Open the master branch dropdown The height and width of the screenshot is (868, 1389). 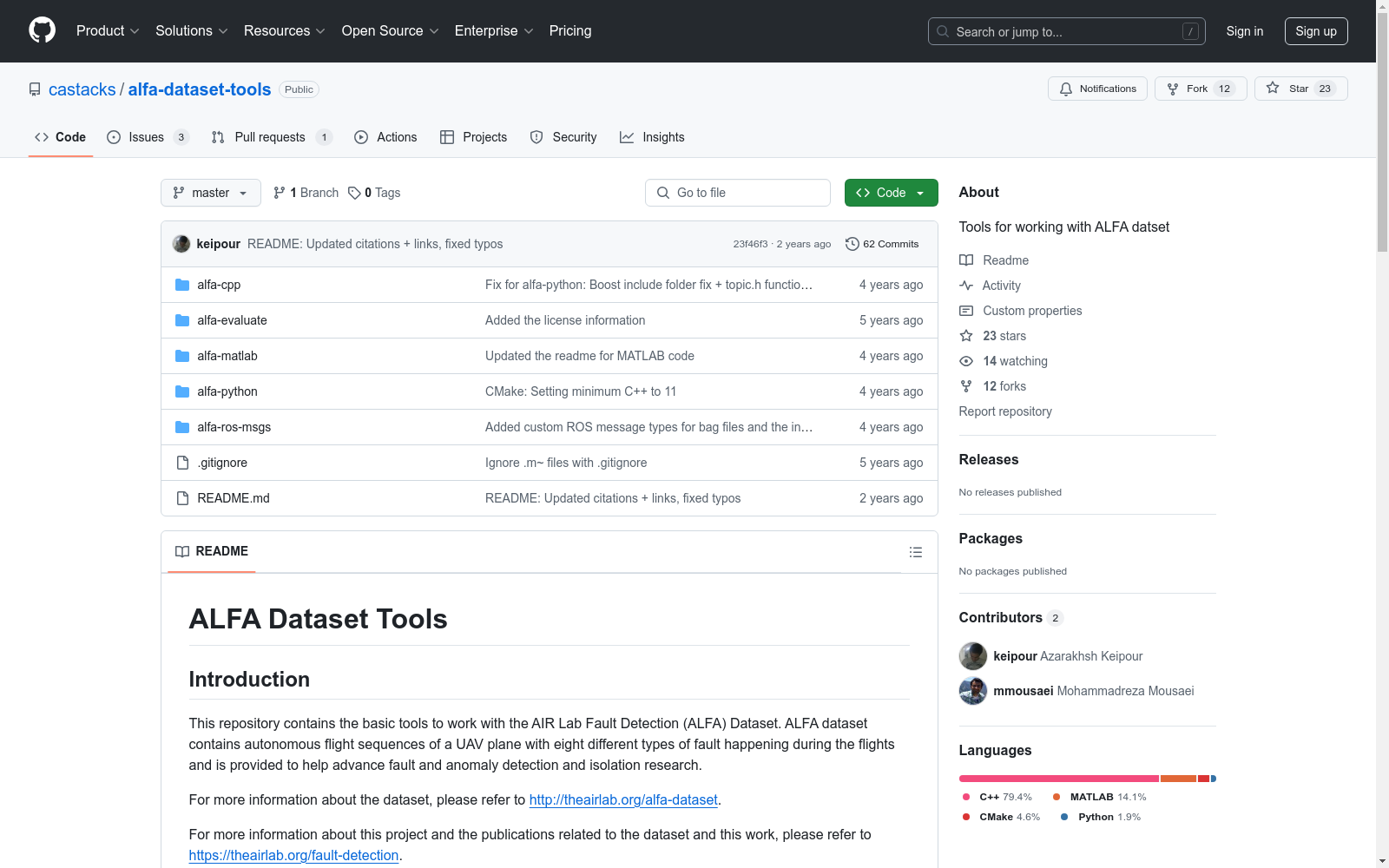tap(211, 193)
